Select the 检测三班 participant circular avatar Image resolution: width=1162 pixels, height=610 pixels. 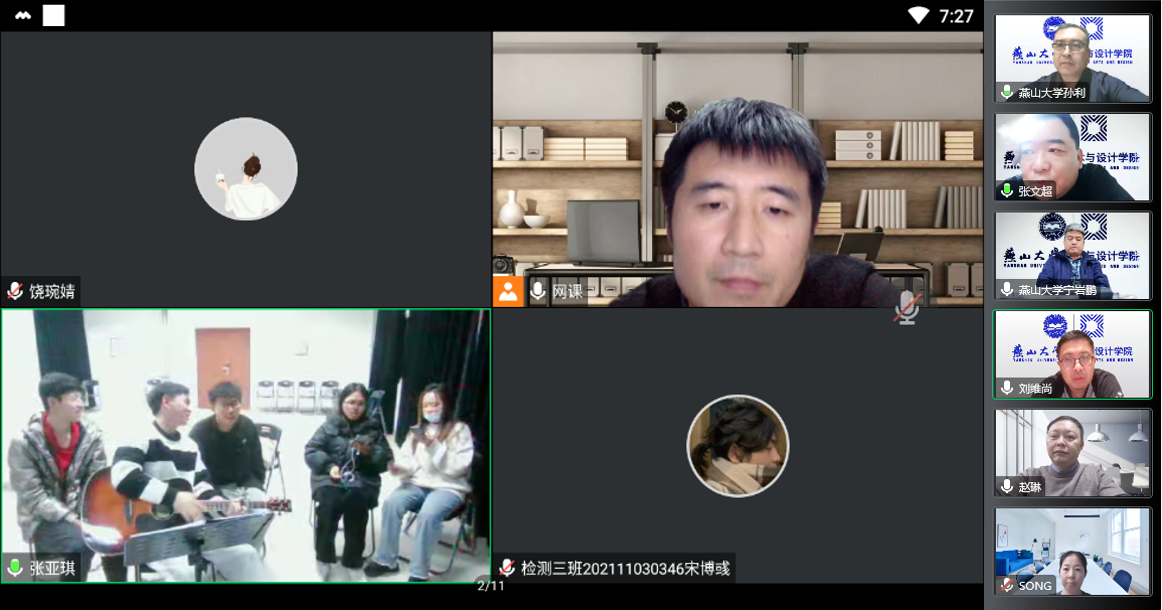(x=738, y=446)
